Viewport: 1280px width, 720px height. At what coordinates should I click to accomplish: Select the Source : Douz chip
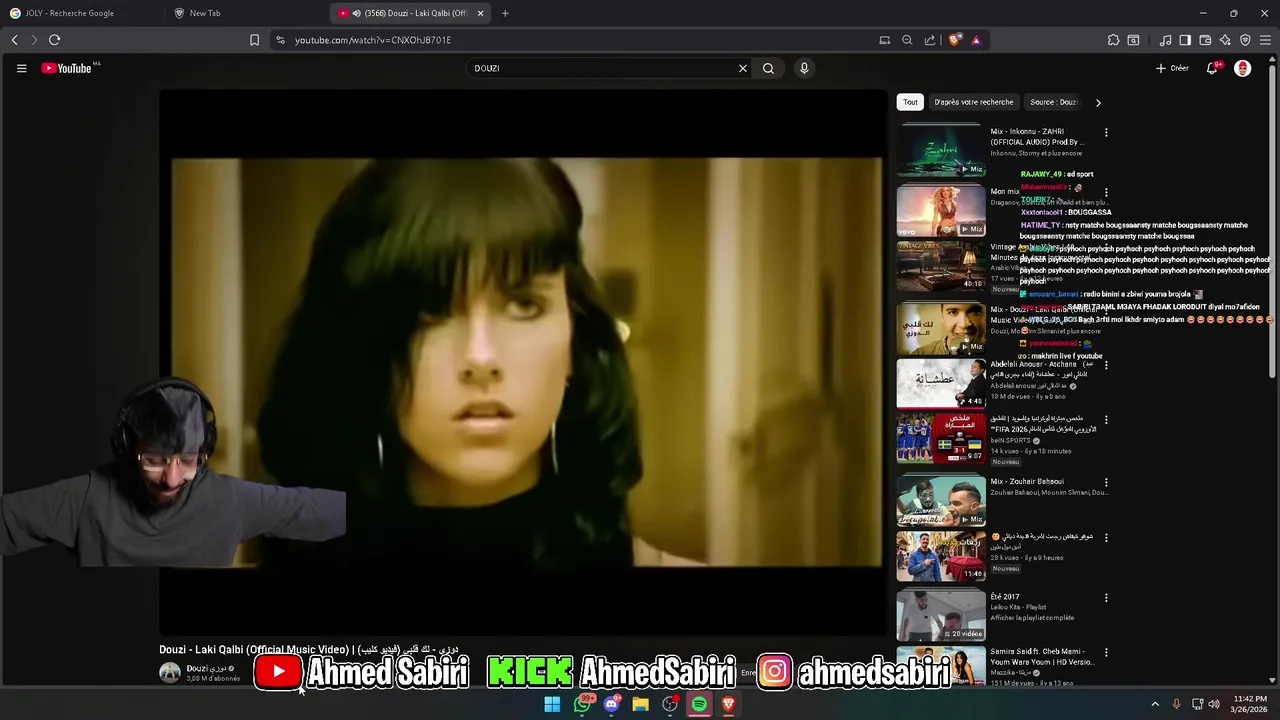pos(1054,102)
